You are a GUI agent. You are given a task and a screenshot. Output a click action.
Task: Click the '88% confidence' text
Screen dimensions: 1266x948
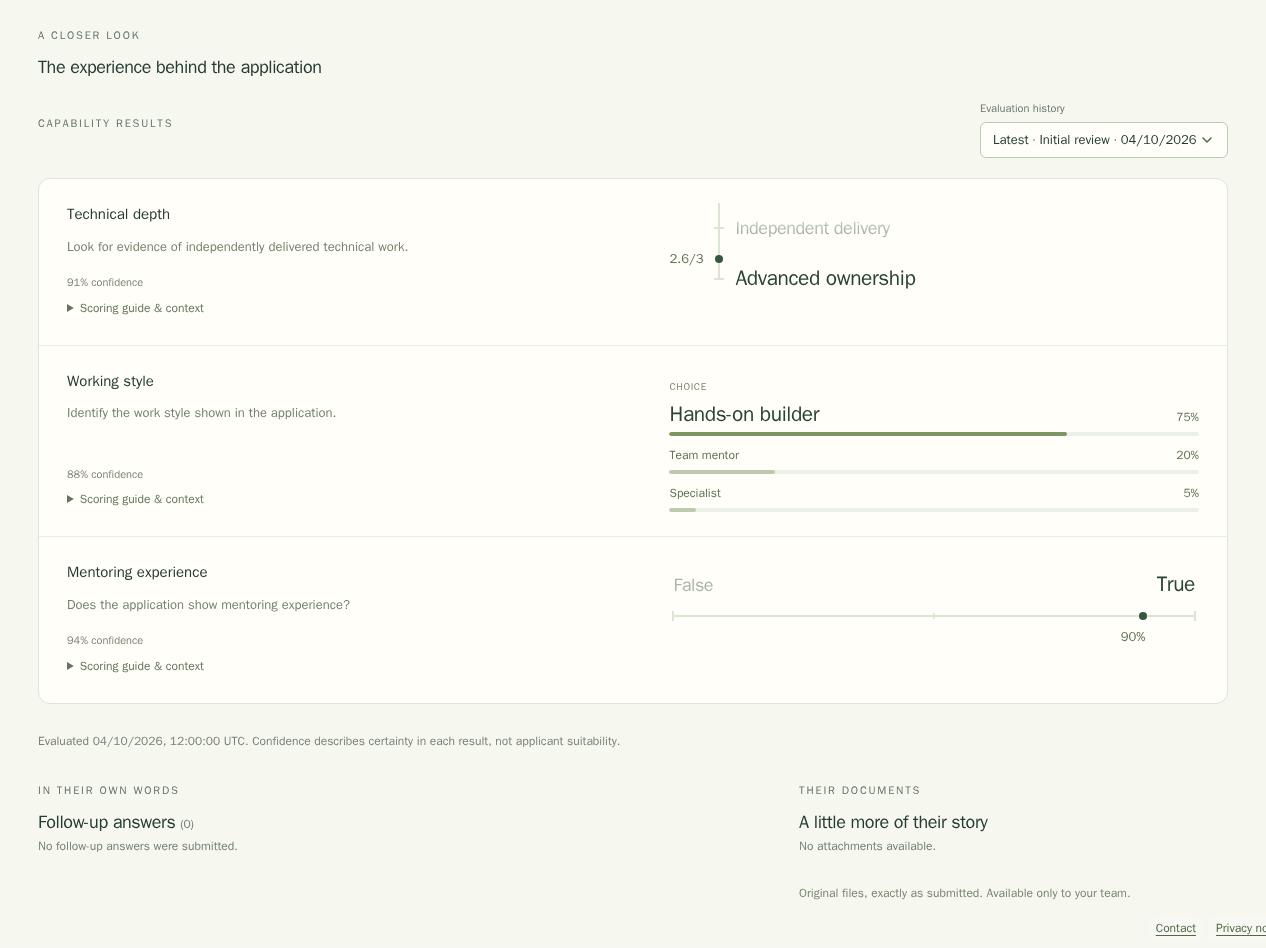pyautogui.click(x=105, y=474)
